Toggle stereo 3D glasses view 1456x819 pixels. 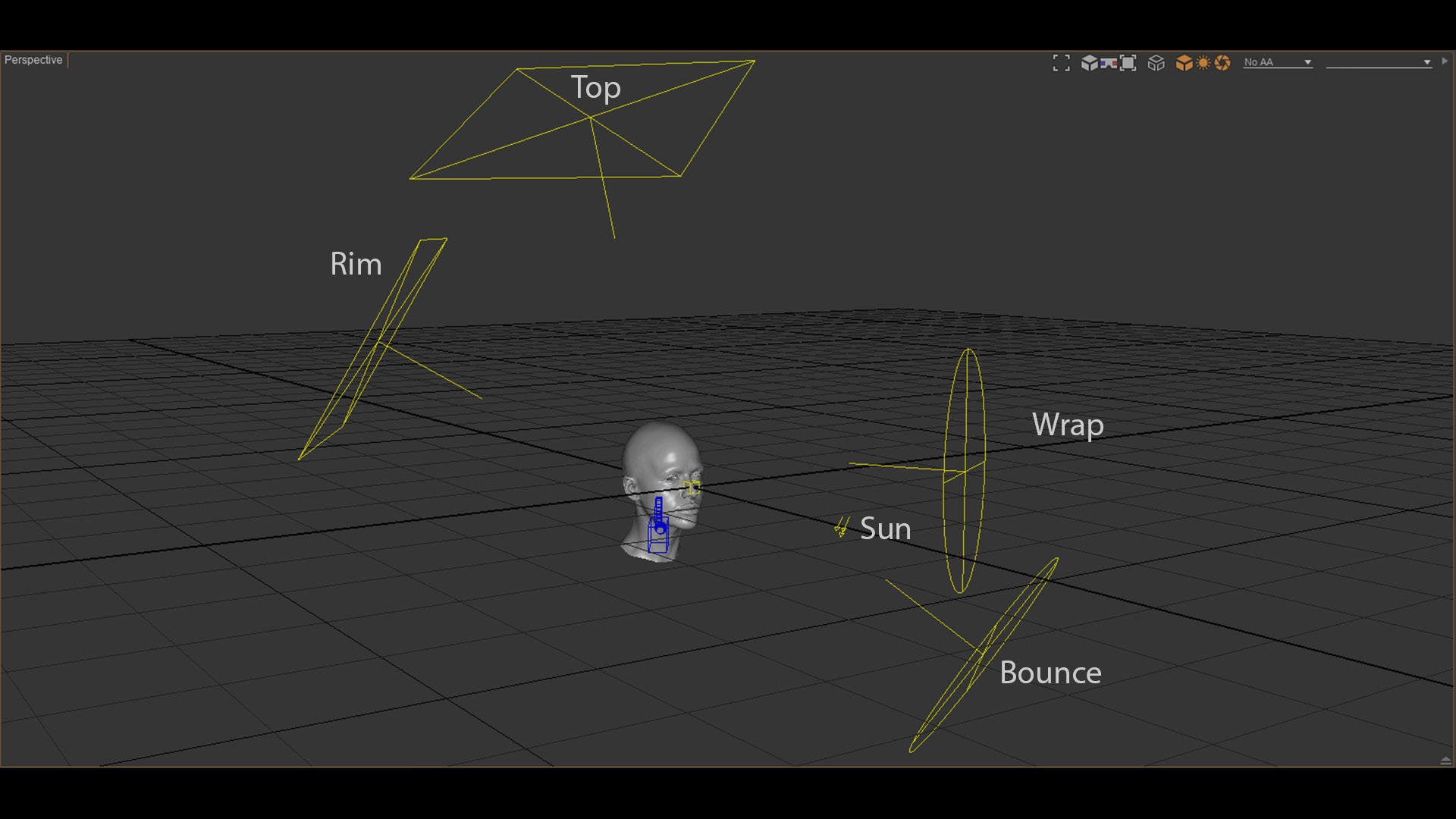(1109, 63)
